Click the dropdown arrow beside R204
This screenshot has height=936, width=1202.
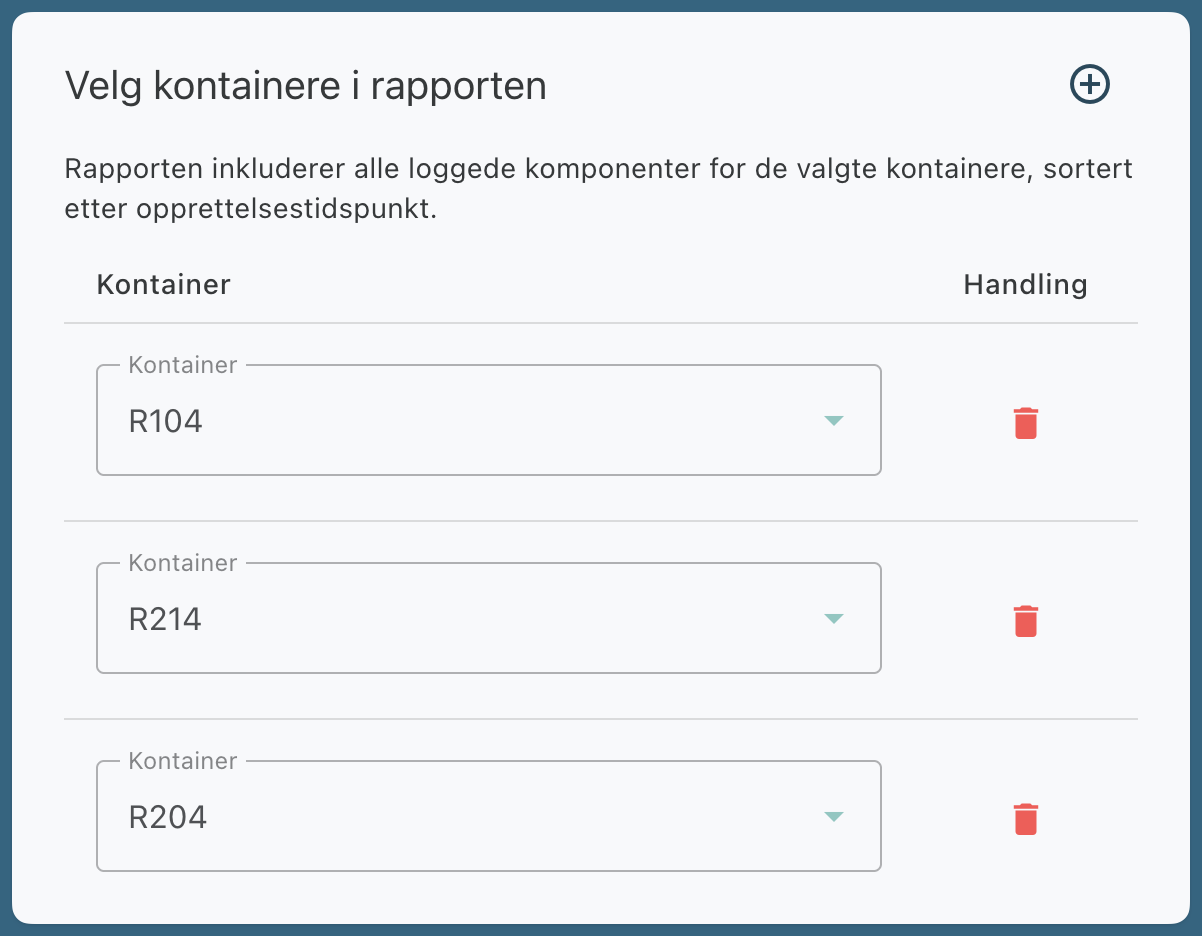point(834,817)
